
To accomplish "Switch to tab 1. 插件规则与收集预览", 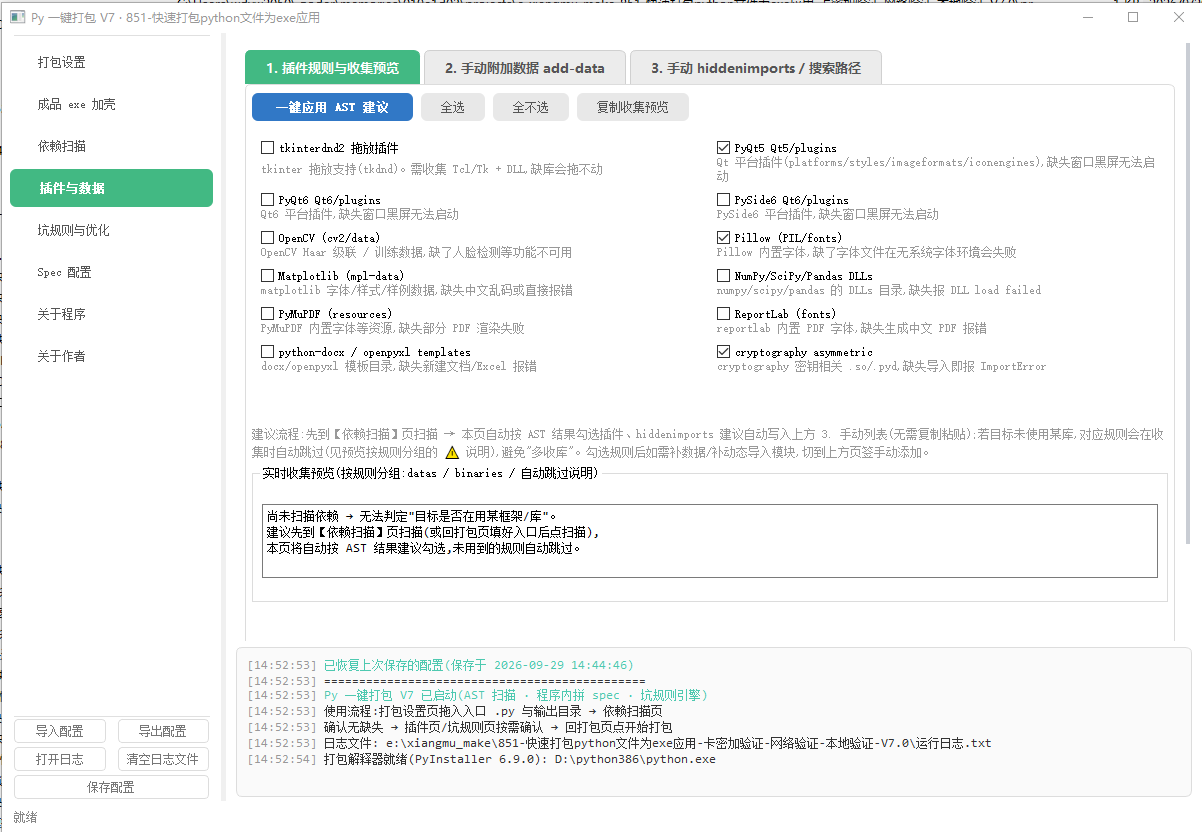I will [x=333, y=68].
